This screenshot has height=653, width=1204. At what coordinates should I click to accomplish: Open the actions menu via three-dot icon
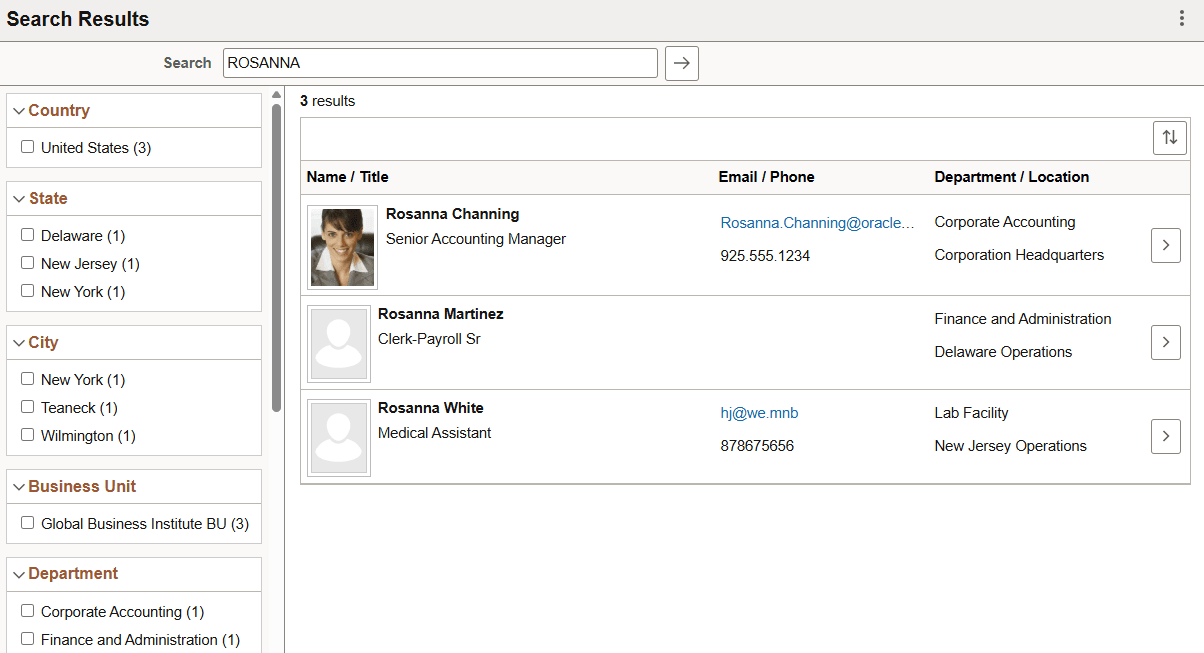pyautogui.click(x=1184, y=18)
